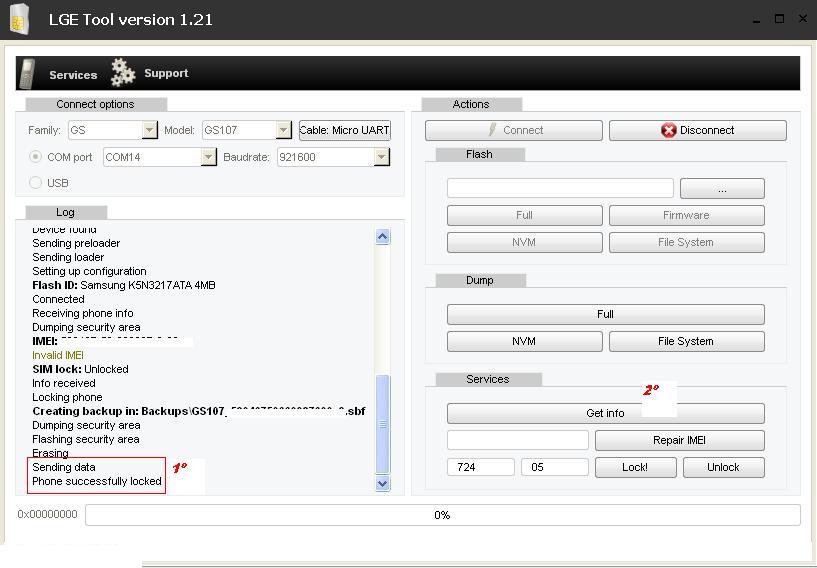Click the gears icon beside Support
The image size is (817, 568).
click(x=123, y=72)
